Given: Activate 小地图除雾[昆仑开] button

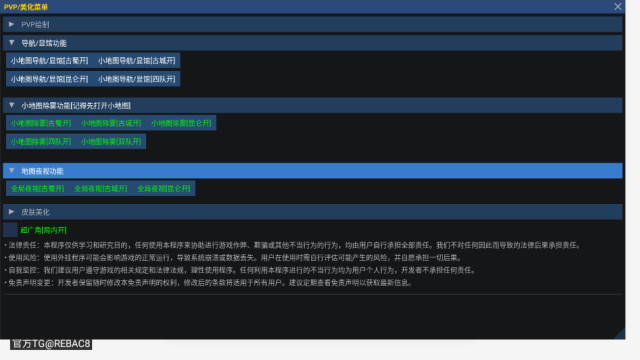Looking at the screenshot, I should pos(181,123).
